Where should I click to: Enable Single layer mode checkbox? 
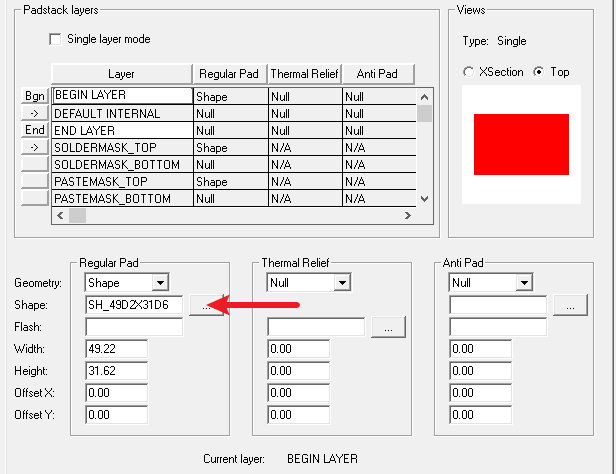coord(55,40)
